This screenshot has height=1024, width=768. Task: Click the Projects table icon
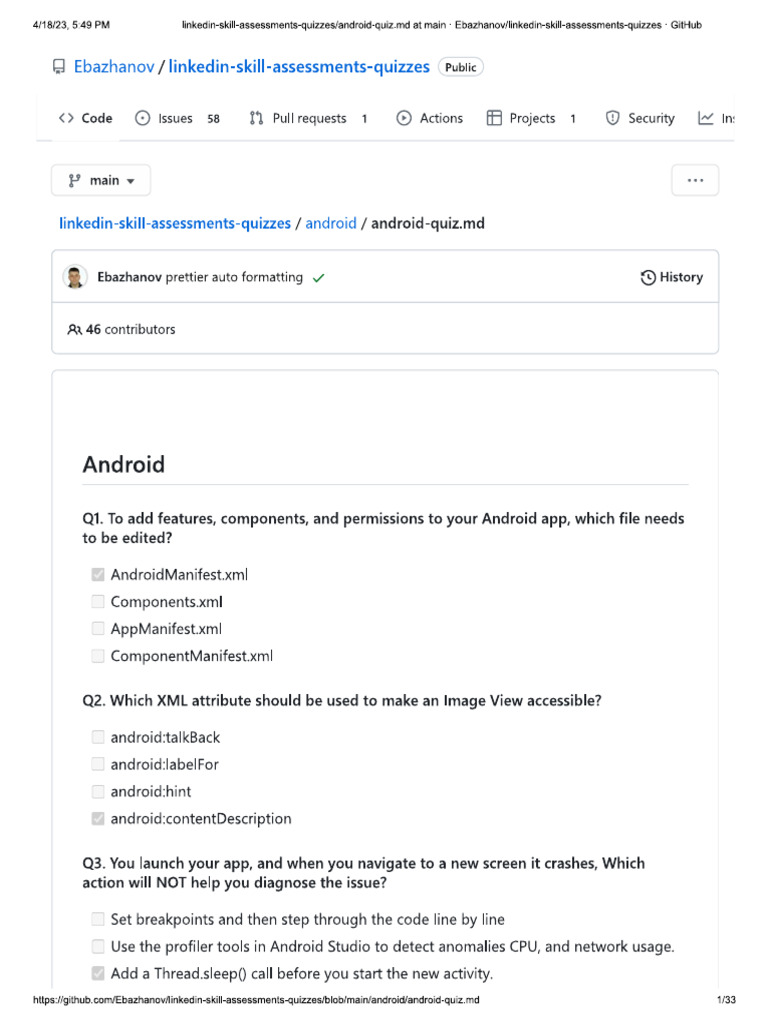494,118
